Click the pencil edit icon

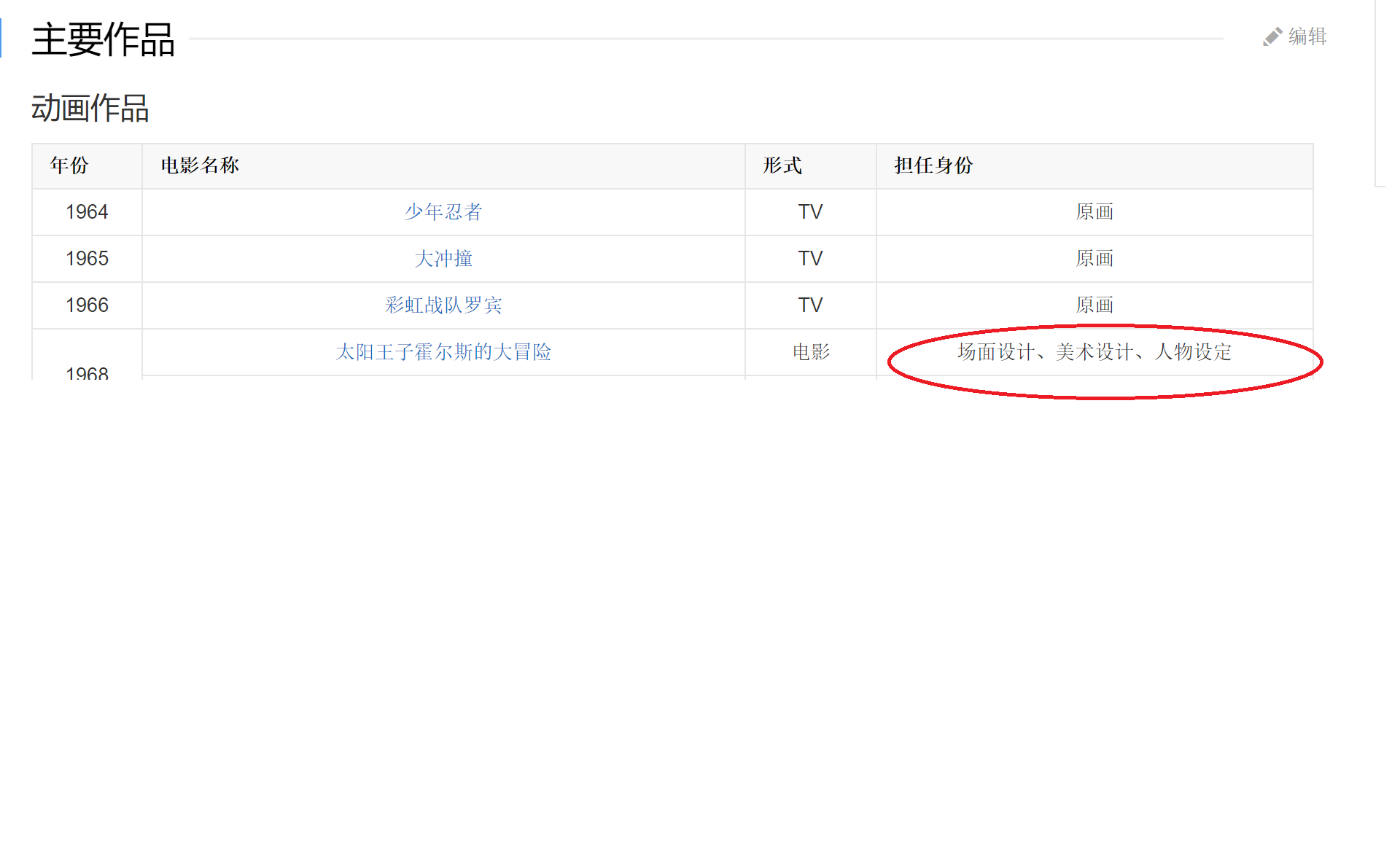1272,36
